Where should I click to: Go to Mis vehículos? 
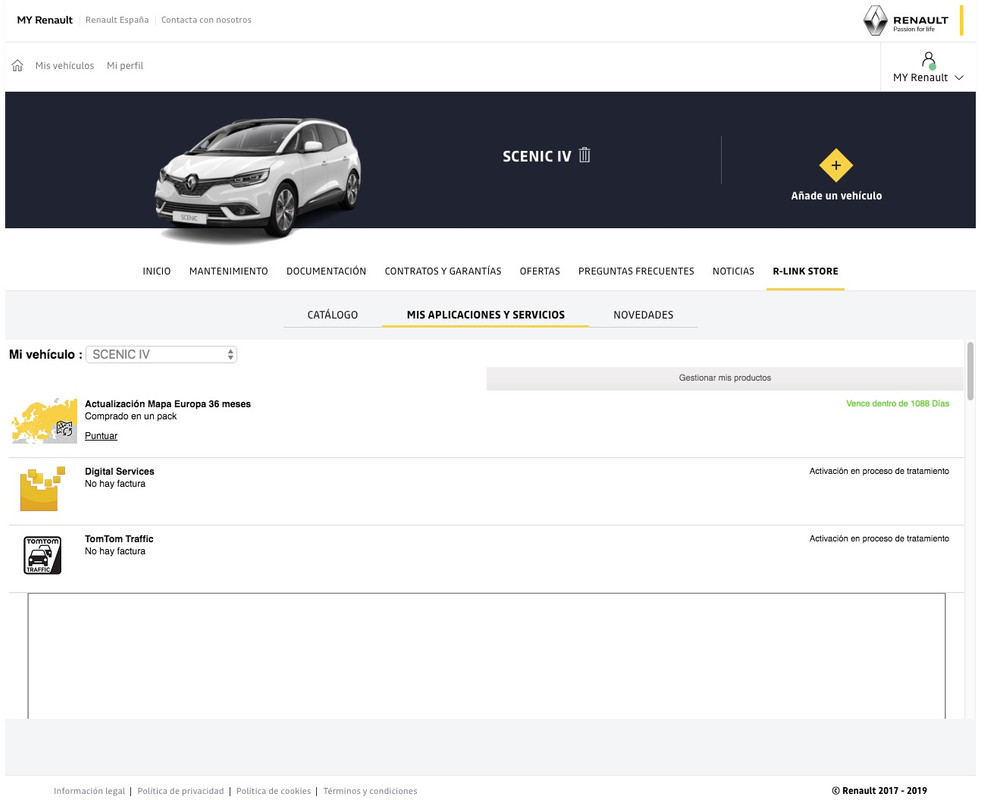click(65, 65)
